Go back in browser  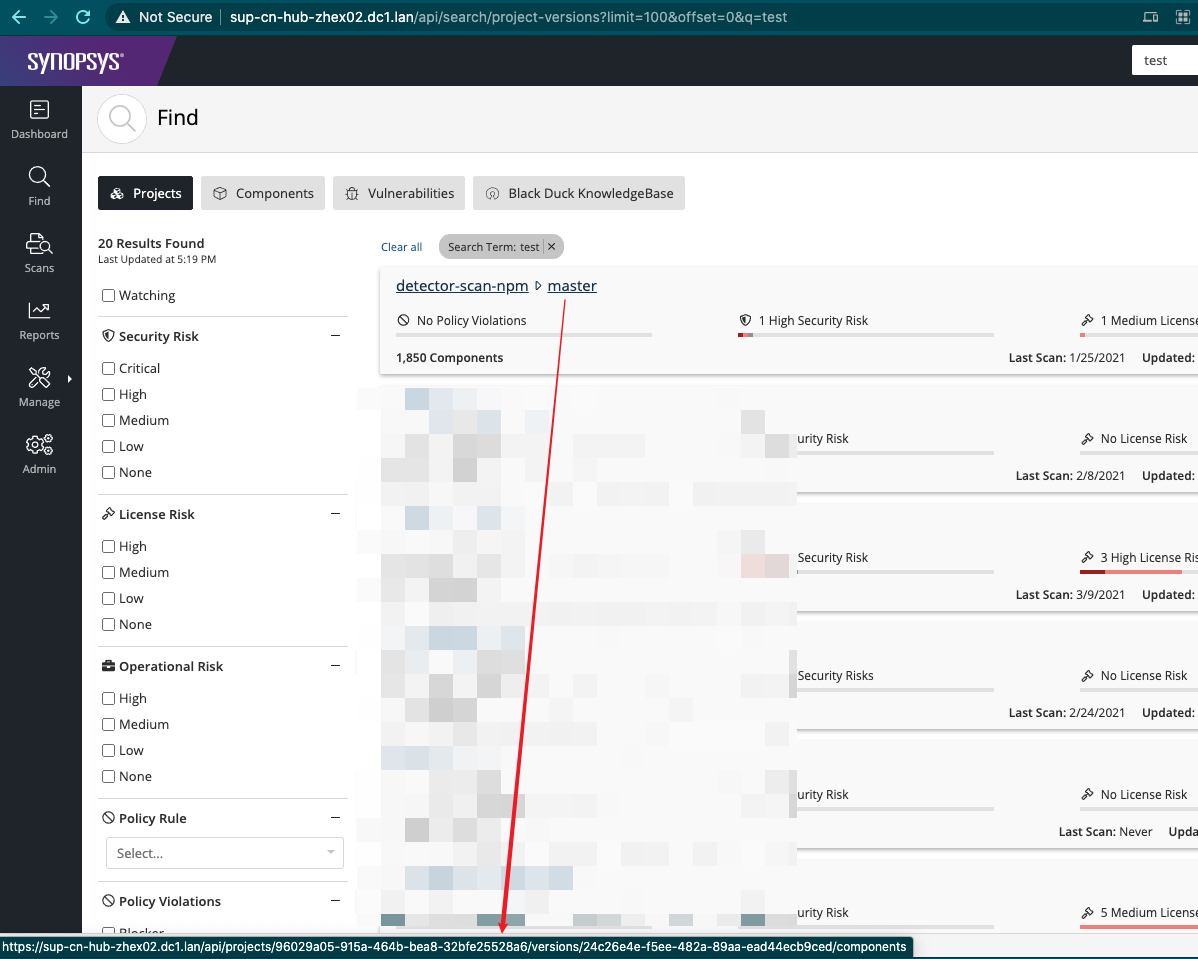click(x=19, y=17)
